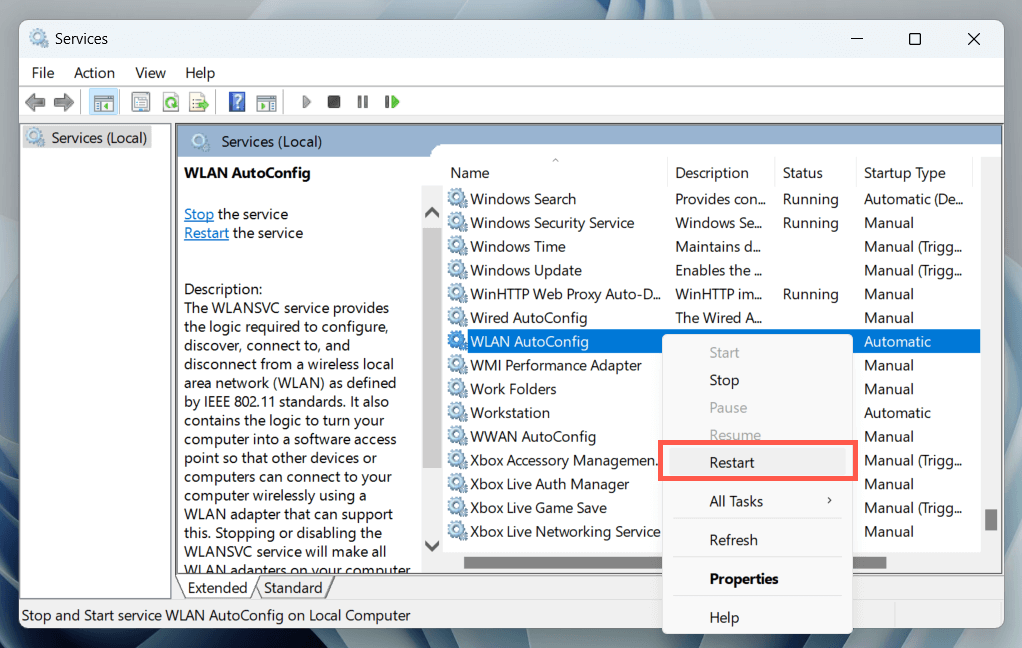Click the Refresh toolbar icon
The image size is (1022, 648).
[171, 102]
